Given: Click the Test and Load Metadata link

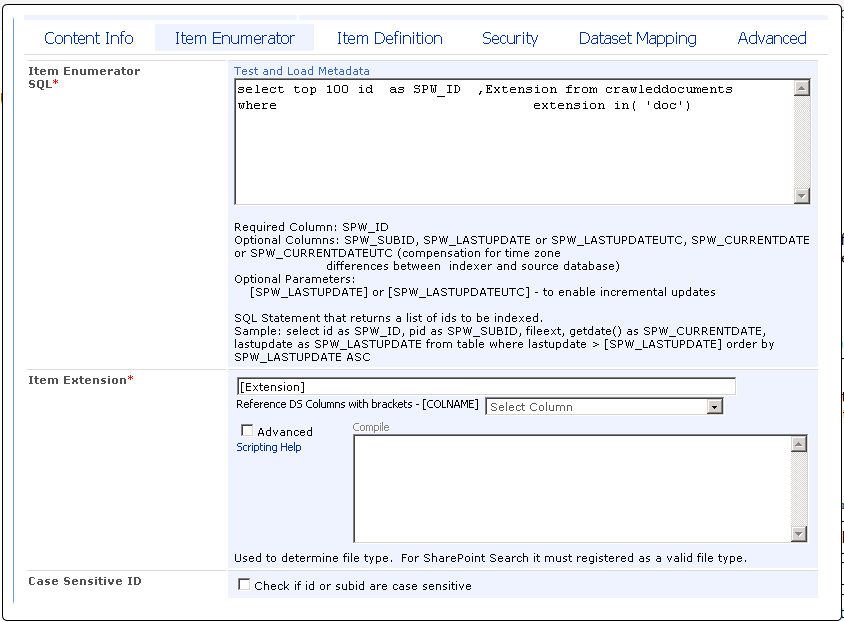Looking at the screenshot, I should [301, 71].
